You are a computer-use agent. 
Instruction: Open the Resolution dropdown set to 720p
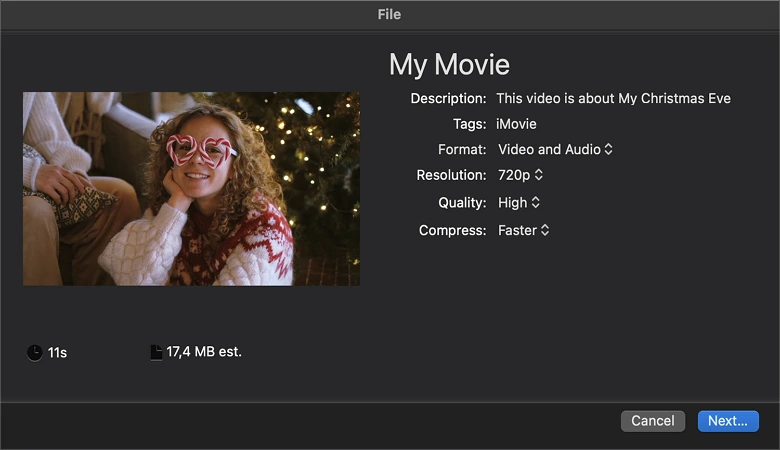click(520, 175)
